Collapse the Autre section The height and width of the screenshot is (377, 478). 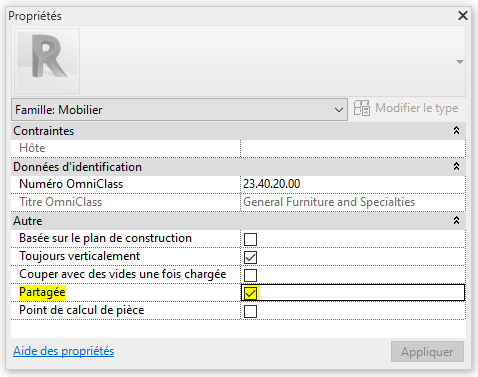[x=456, y=220]
